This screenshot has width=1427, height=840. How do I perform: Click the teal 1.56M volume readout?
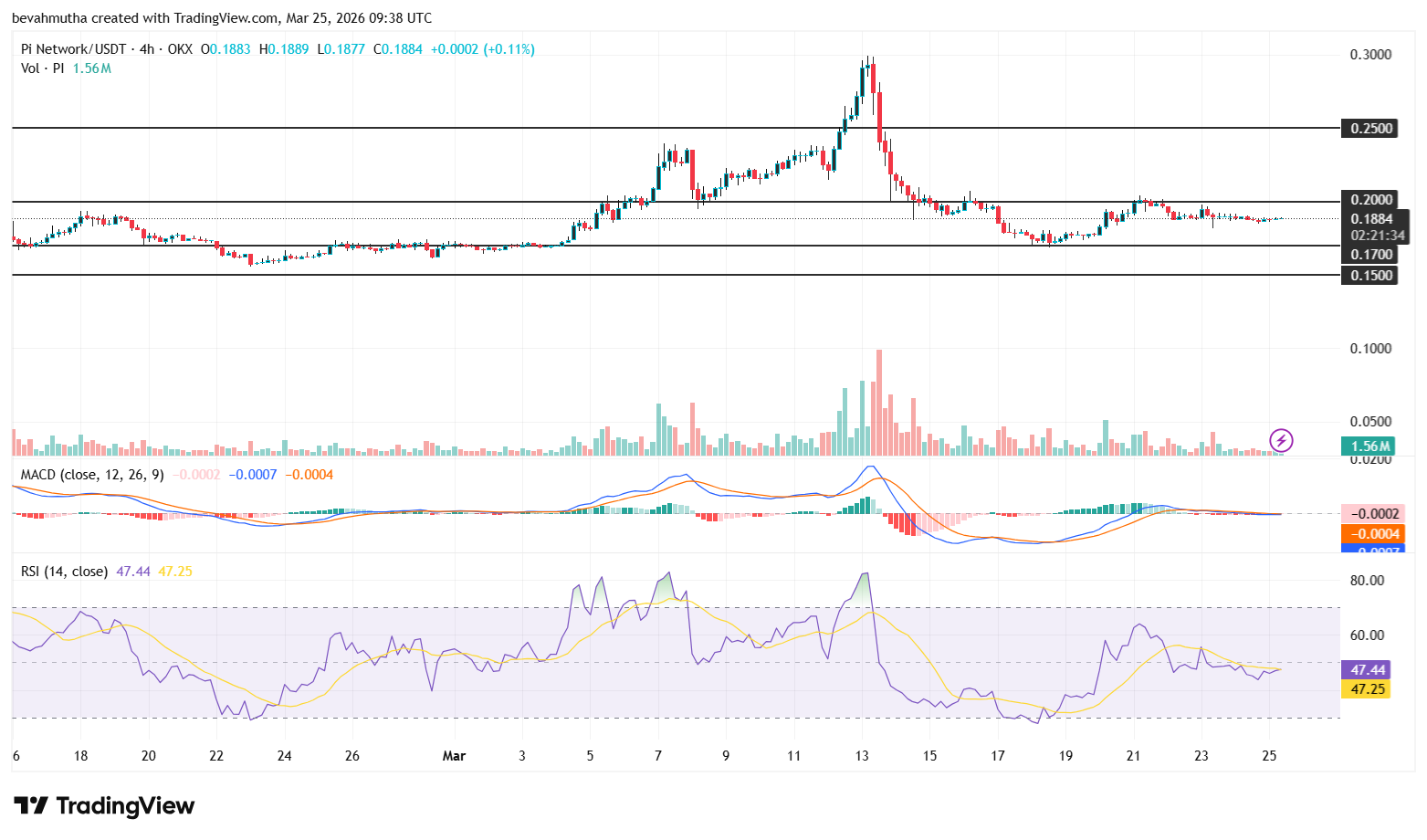pyautogui.click(x=1367, y=446)
